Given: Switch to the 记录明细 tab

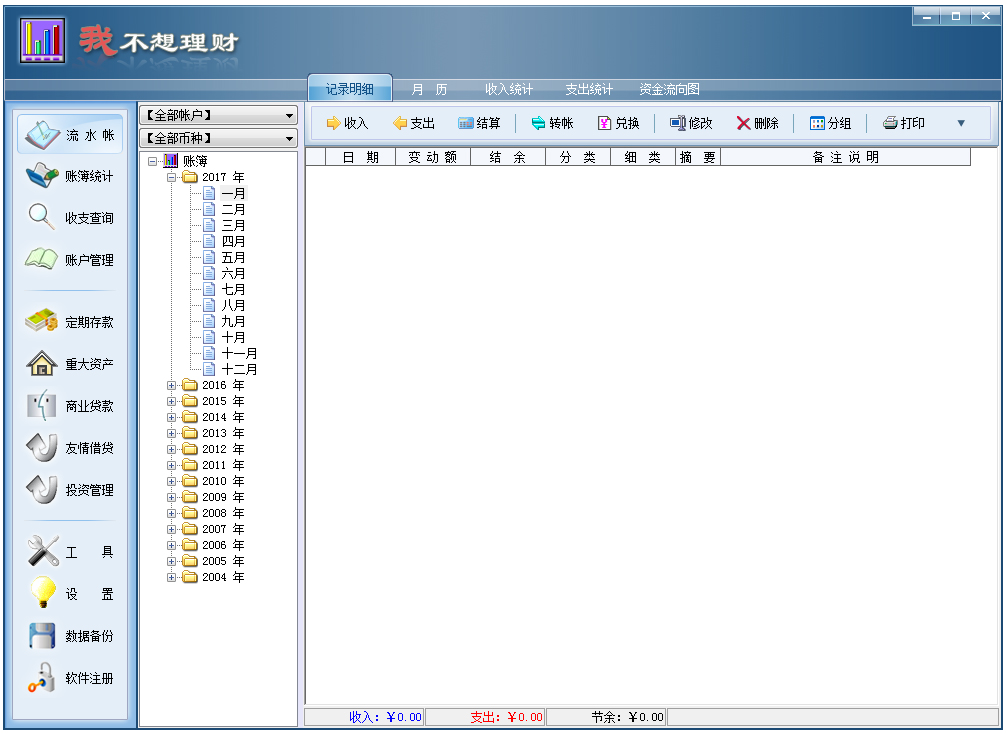Looking at the screenshot, I should [x=350, y=89].
